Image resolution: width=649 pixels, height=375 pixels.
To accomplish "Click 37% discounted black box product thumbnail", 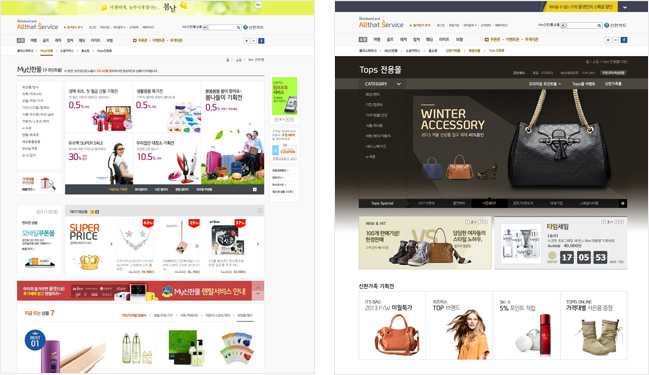I will [227, 239].
